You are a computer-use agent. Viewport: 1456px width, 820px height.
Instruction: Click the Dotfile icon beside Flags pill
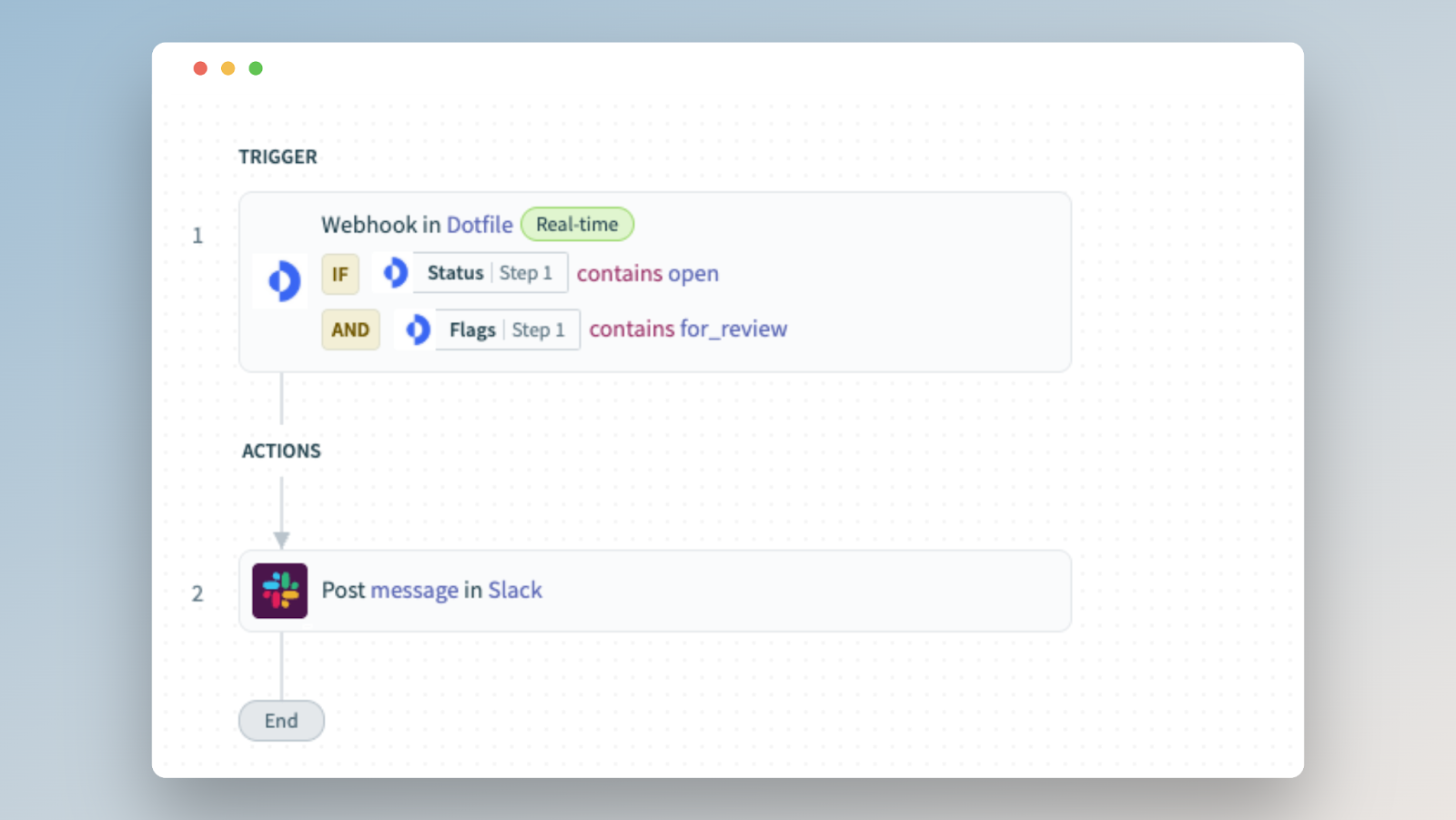click(x=417, y=329)
